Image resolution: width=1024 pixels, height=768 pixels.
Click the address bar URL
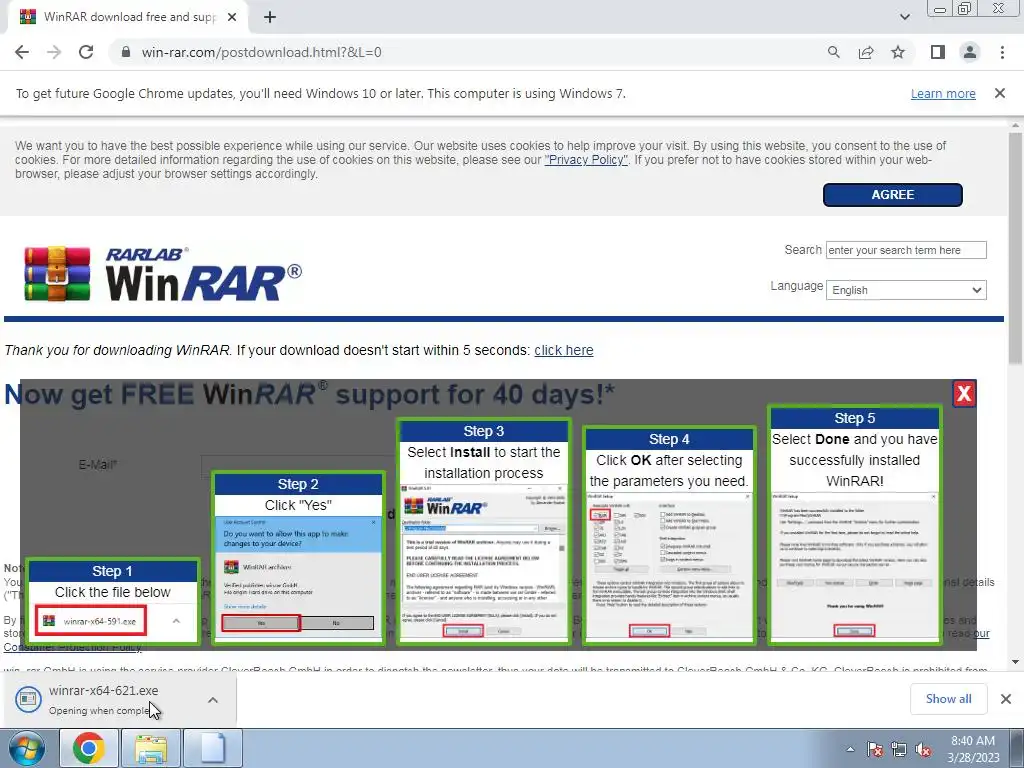261,52
